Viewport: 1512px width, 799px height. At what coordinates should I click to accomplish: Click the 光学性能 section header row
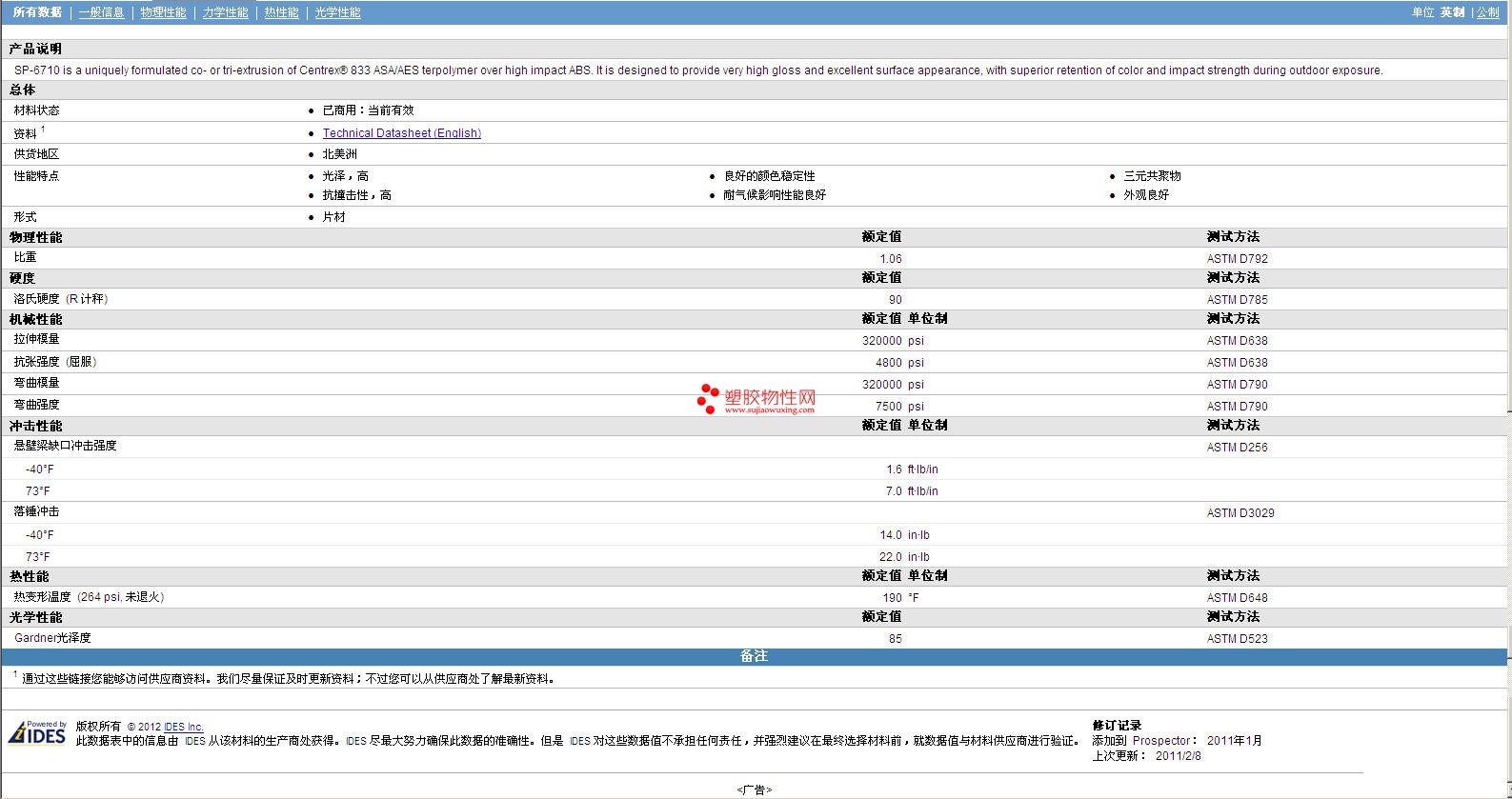(x=754, y=617)
